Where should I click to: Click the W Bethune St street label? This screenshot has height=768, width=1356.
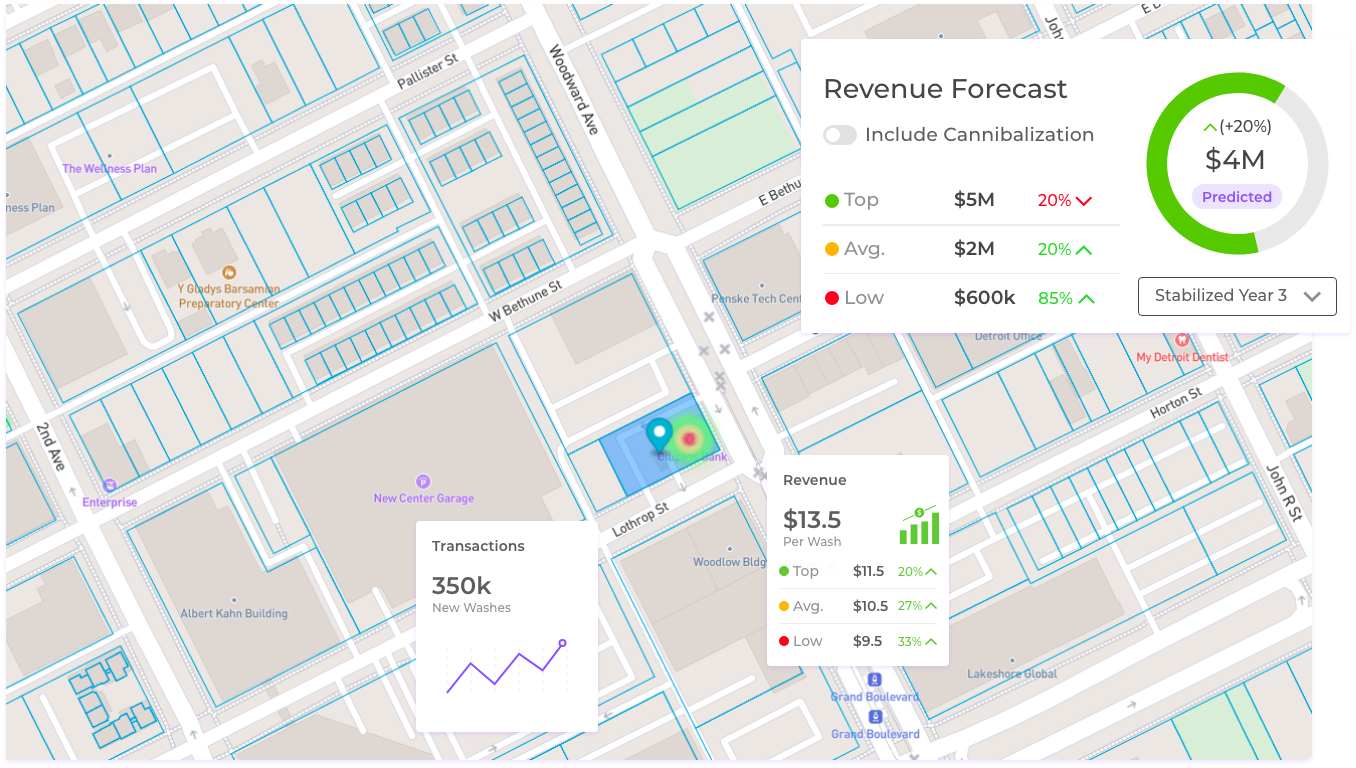tap(526, 300)
